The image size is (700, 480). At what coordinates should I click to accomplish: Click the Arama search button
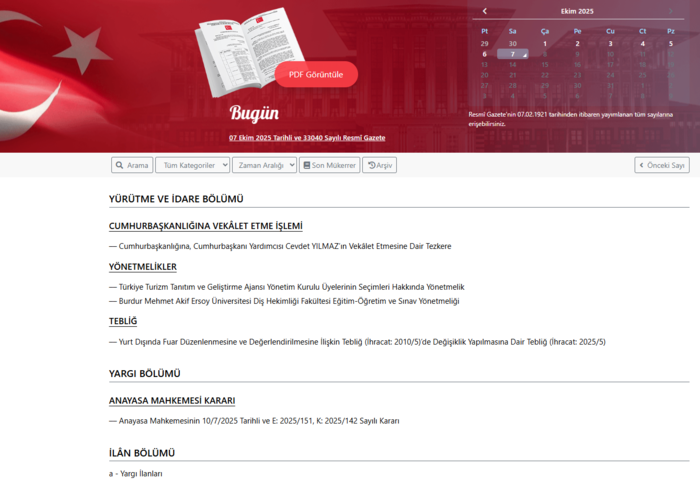point(132,165)
